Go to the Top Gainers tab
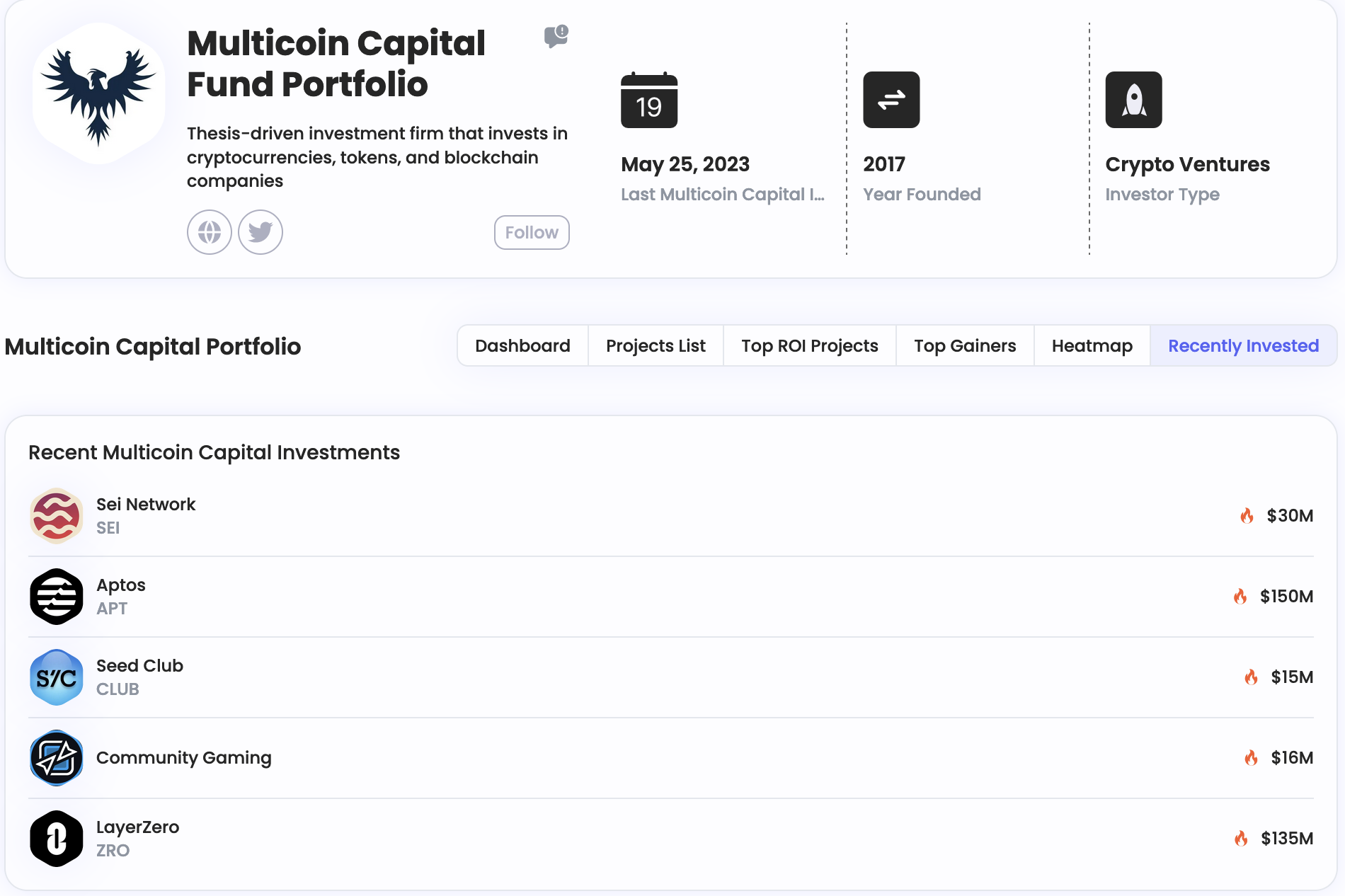This screenshot has width=1345, height=896. (965, 345)
